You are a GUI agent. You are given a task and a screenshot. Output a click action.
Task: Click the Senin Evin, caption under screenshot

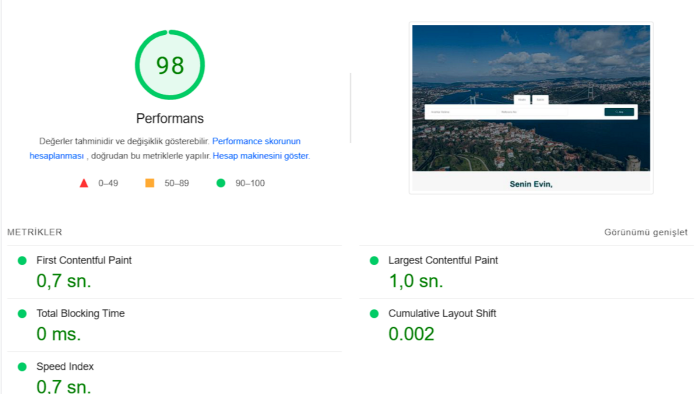point(531,184)
